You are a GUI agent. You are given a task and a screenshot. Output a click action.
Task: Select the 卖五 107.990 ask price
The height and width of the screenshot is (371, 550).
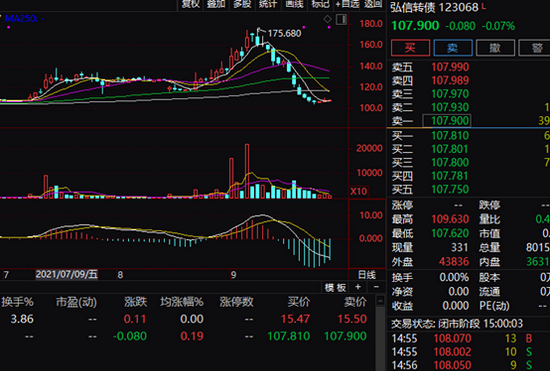coord(450,67)
